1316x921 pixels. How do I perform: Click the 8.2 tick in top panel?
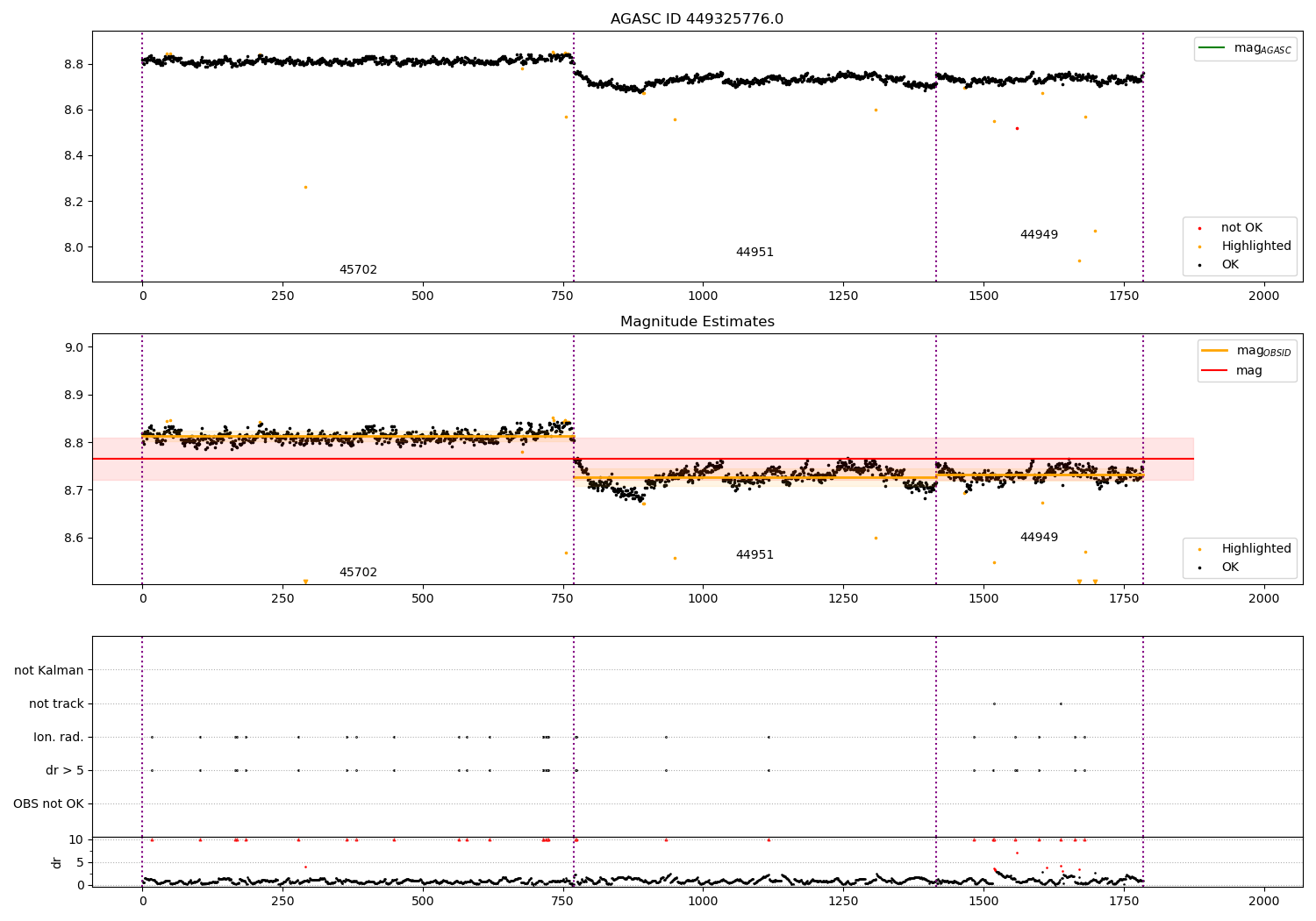click(x=73, y=202)
